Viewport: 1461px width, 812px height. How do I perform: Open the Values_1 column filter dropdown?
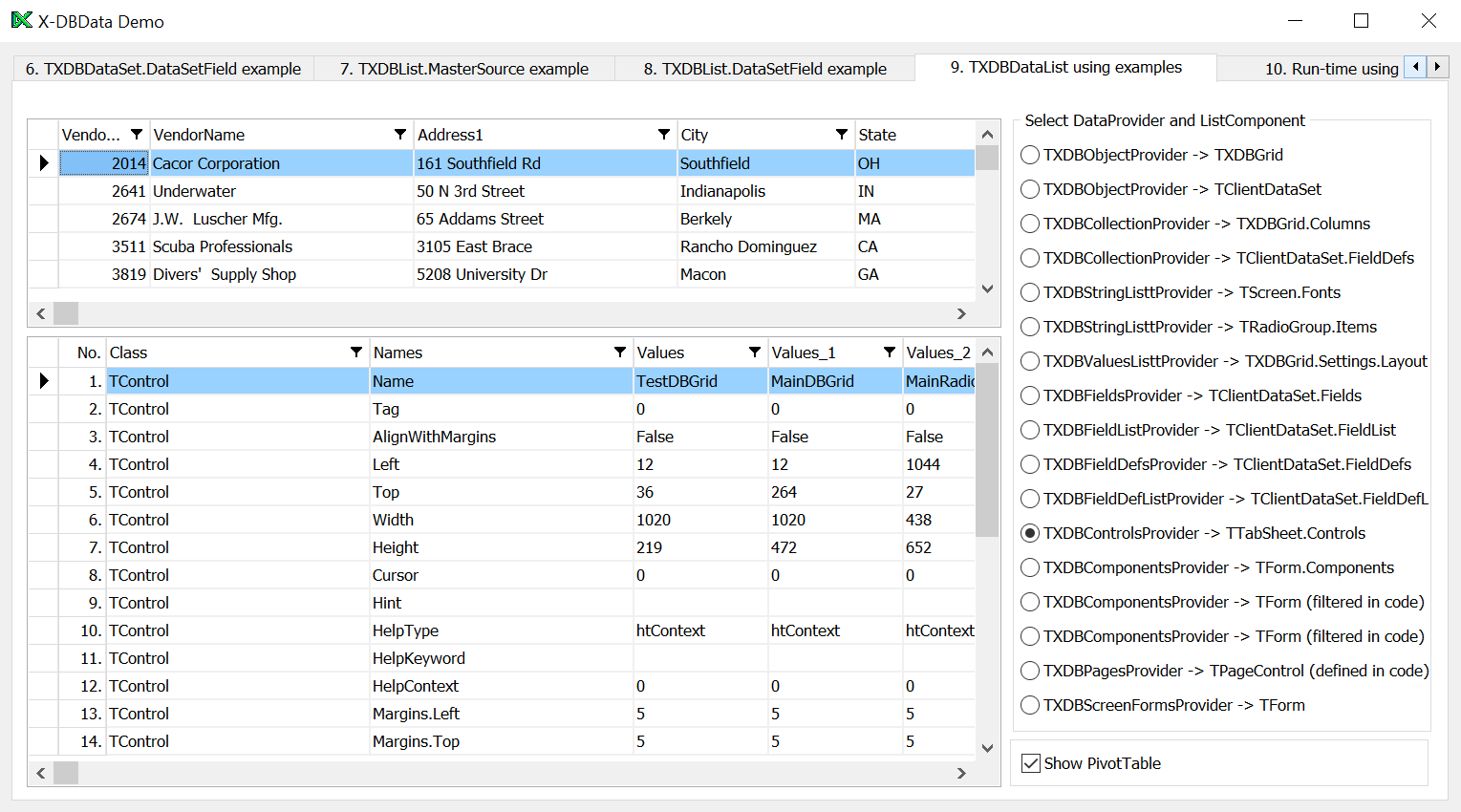[890, 353]
